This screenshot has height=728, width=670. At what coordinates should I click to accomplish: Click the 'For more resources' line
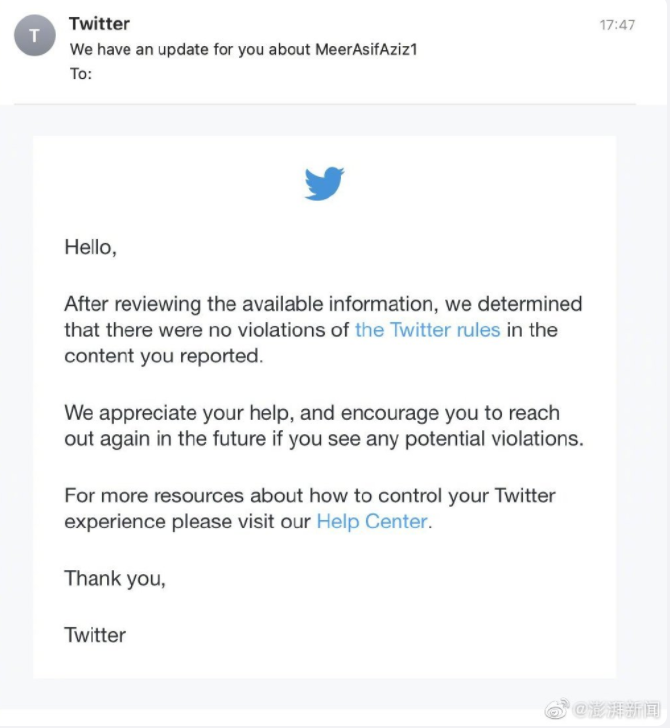click(x=310, y=495)
